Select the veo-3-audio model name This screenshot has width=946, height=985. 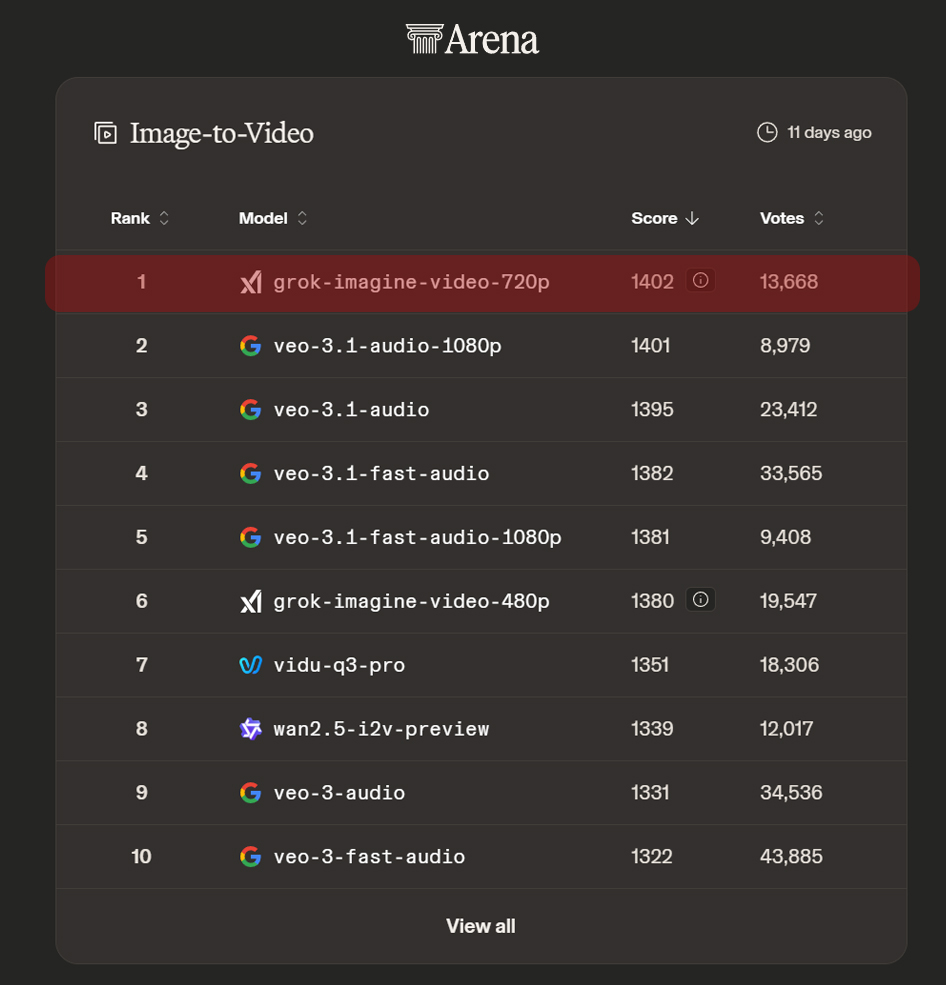[339, 793]
